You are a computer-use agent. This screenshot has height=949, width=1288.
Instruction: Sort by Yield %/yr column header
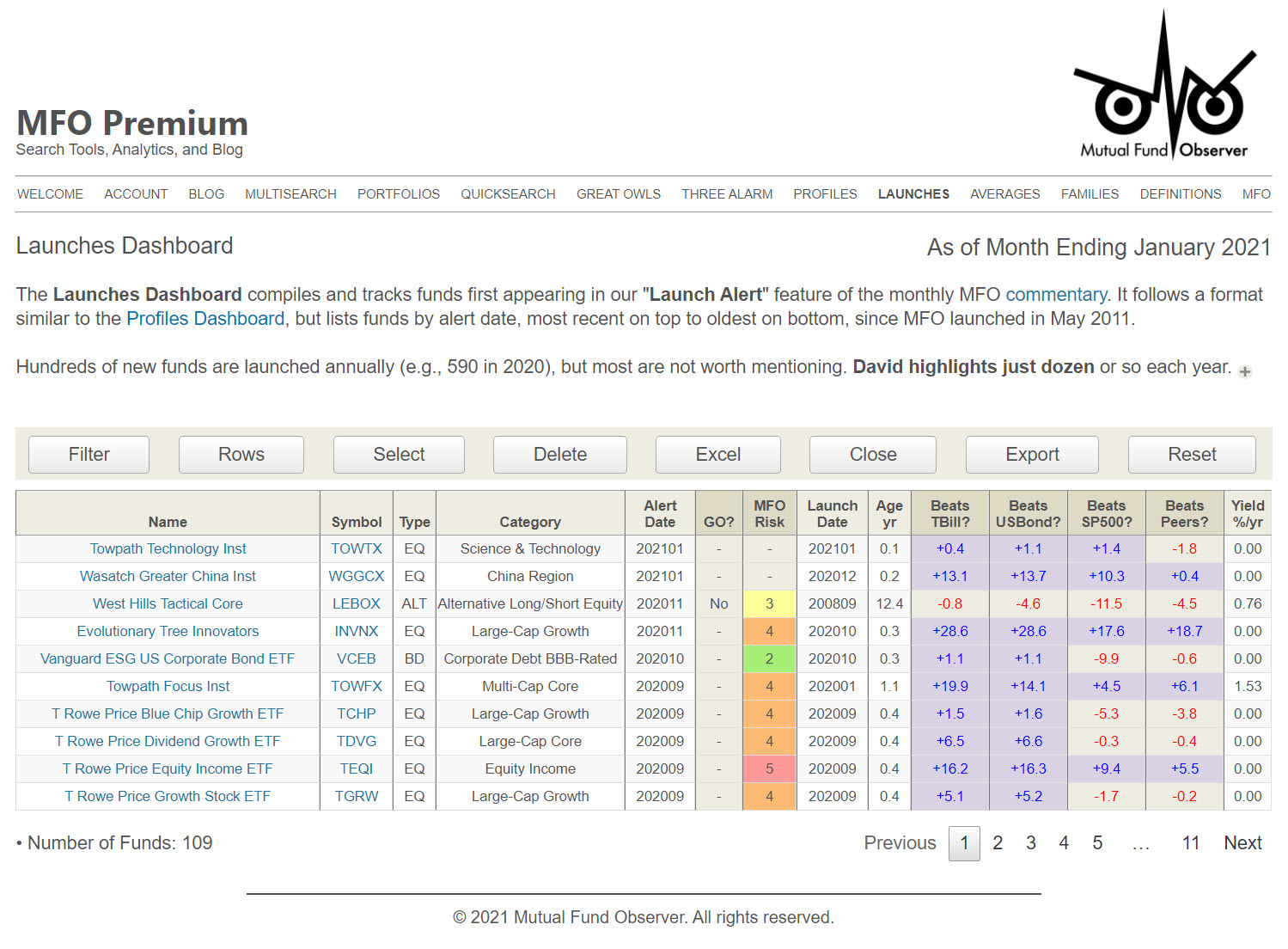tap(1248, 513)
